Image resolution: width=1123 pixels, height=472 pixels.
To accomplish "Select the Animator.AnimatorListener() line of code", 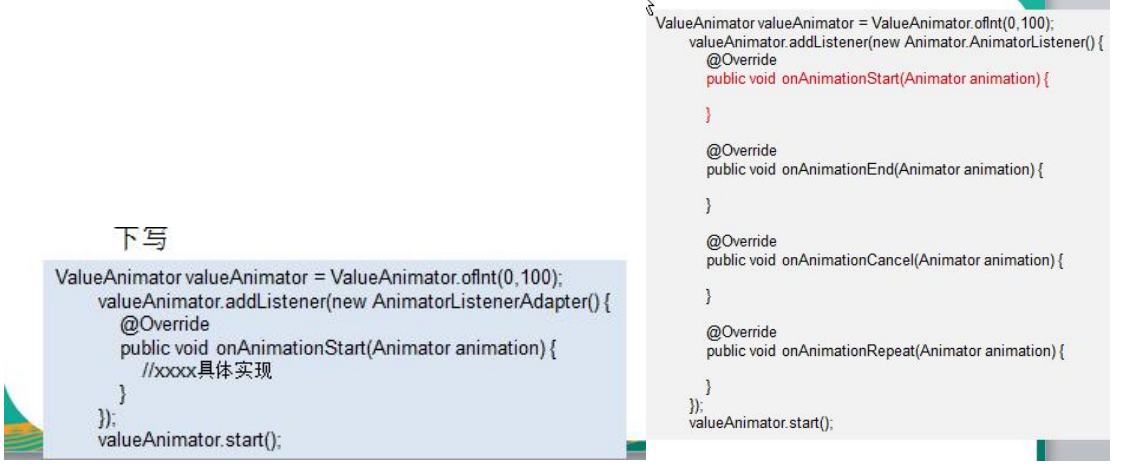I will [895, 43].
